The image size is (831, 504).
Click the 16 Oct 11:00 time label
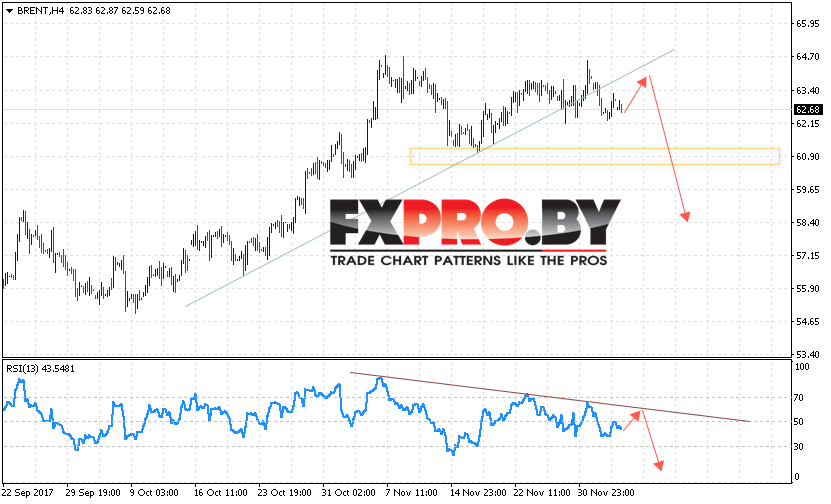pos(221,493)
